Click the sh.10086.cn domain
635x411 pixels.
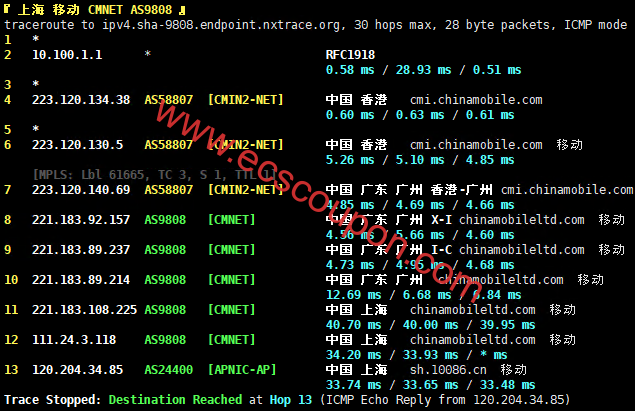pyautogui.click(x=448, y=369)
